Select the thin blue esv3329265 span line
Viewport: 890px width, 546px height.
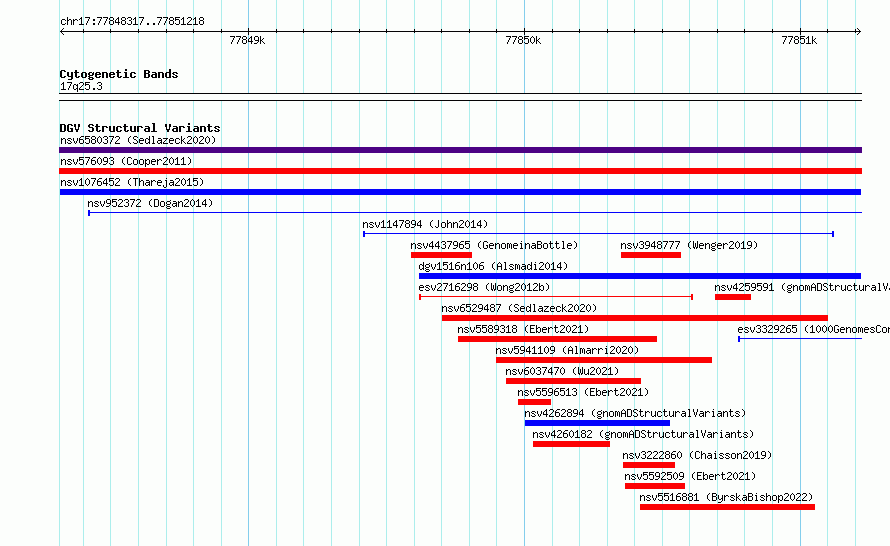pos(800,339)
